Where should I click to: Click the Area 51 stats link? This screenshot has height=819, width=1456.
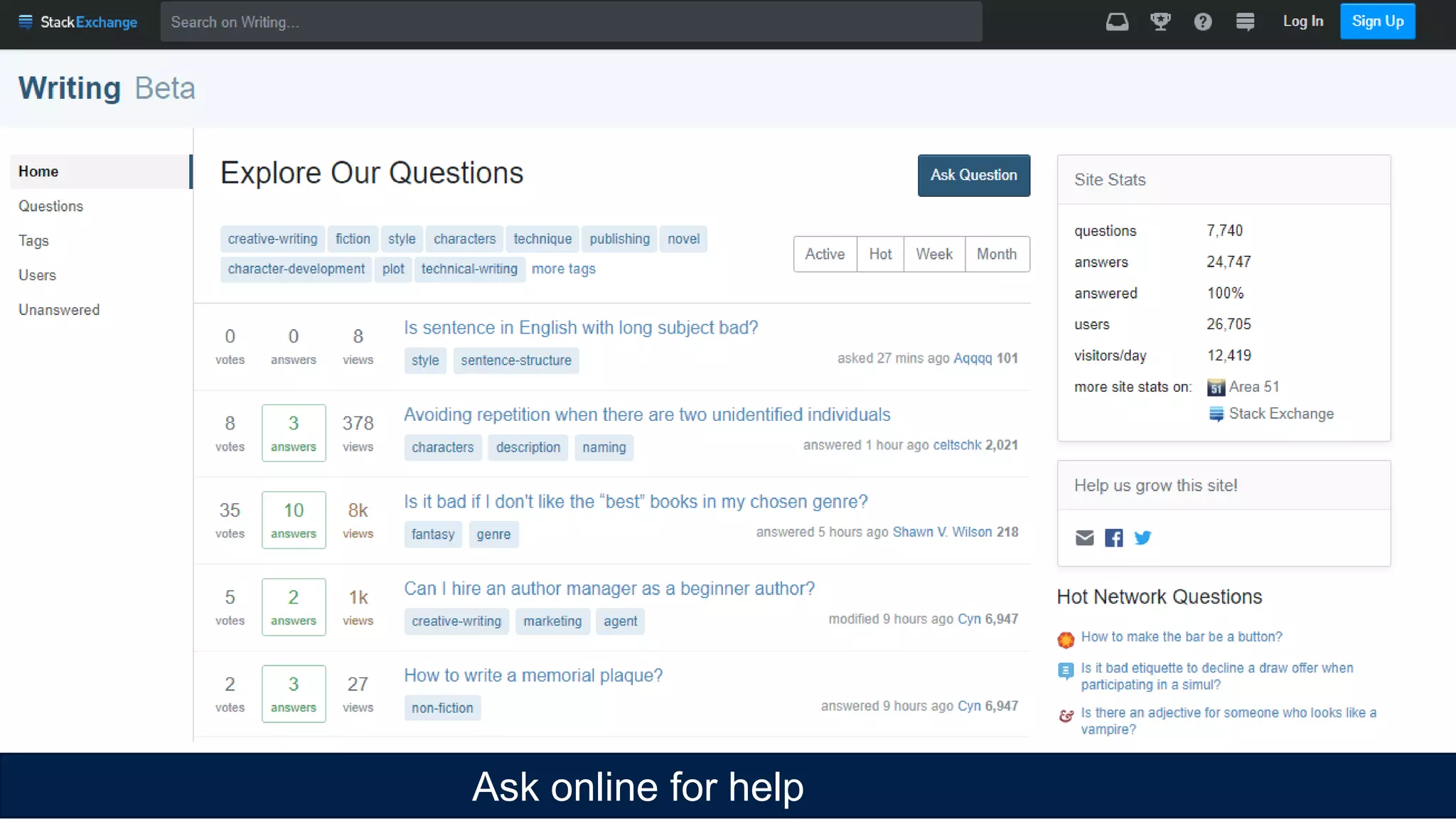point(1253,387)
